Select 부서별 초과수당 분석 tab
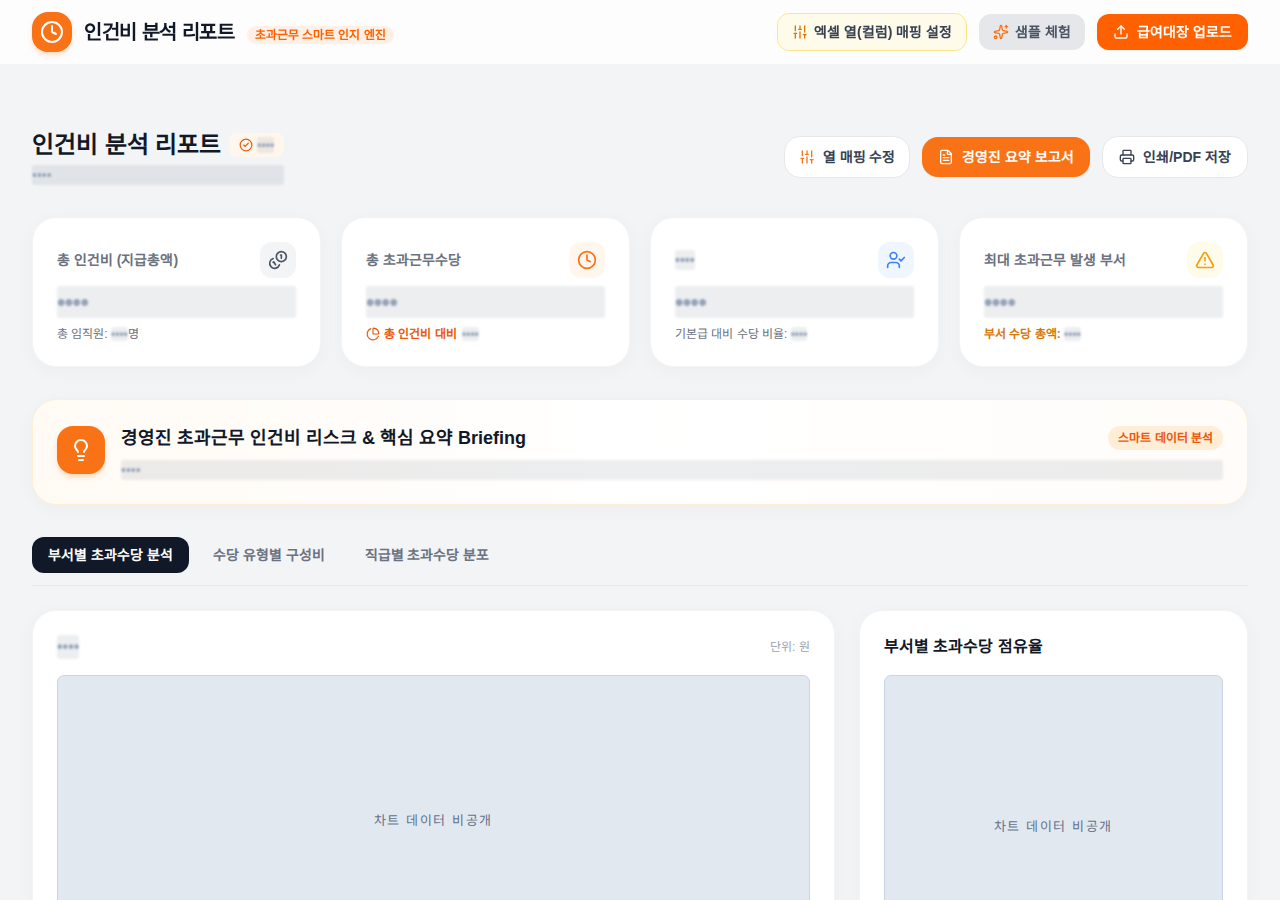 110,555
